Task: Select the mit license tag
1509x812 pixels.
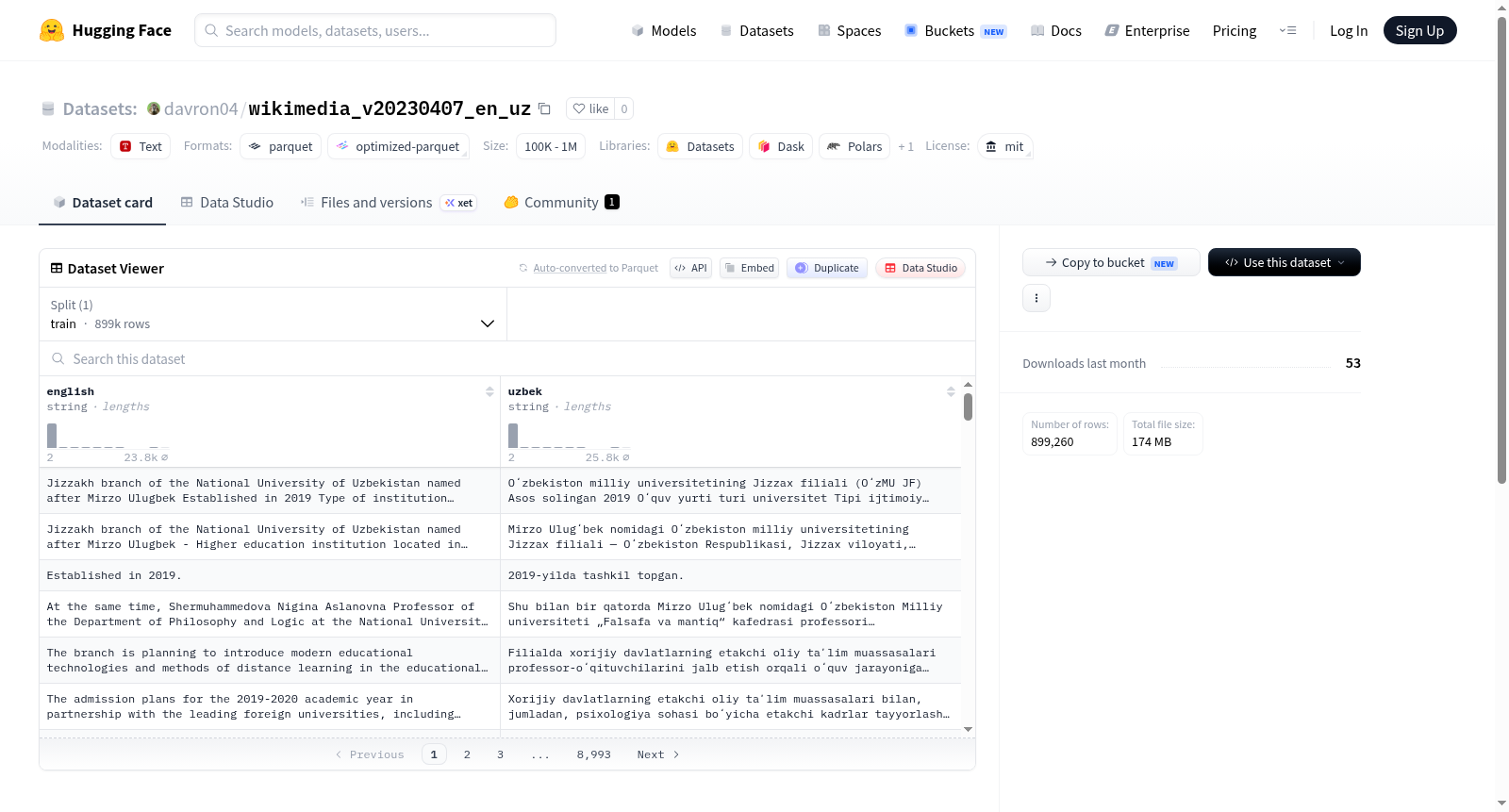Action: tap(1005, 146)
